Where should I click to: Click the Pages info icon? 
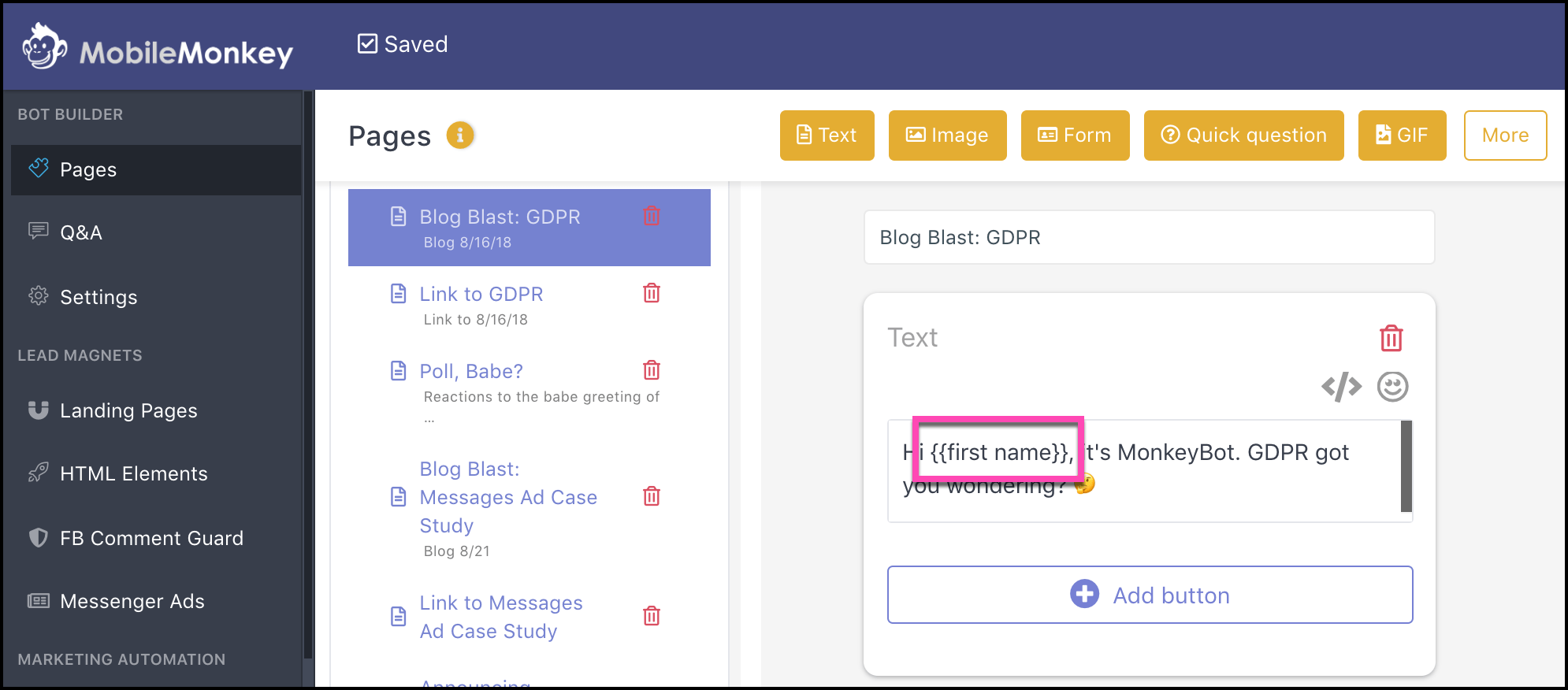(460, 135)
